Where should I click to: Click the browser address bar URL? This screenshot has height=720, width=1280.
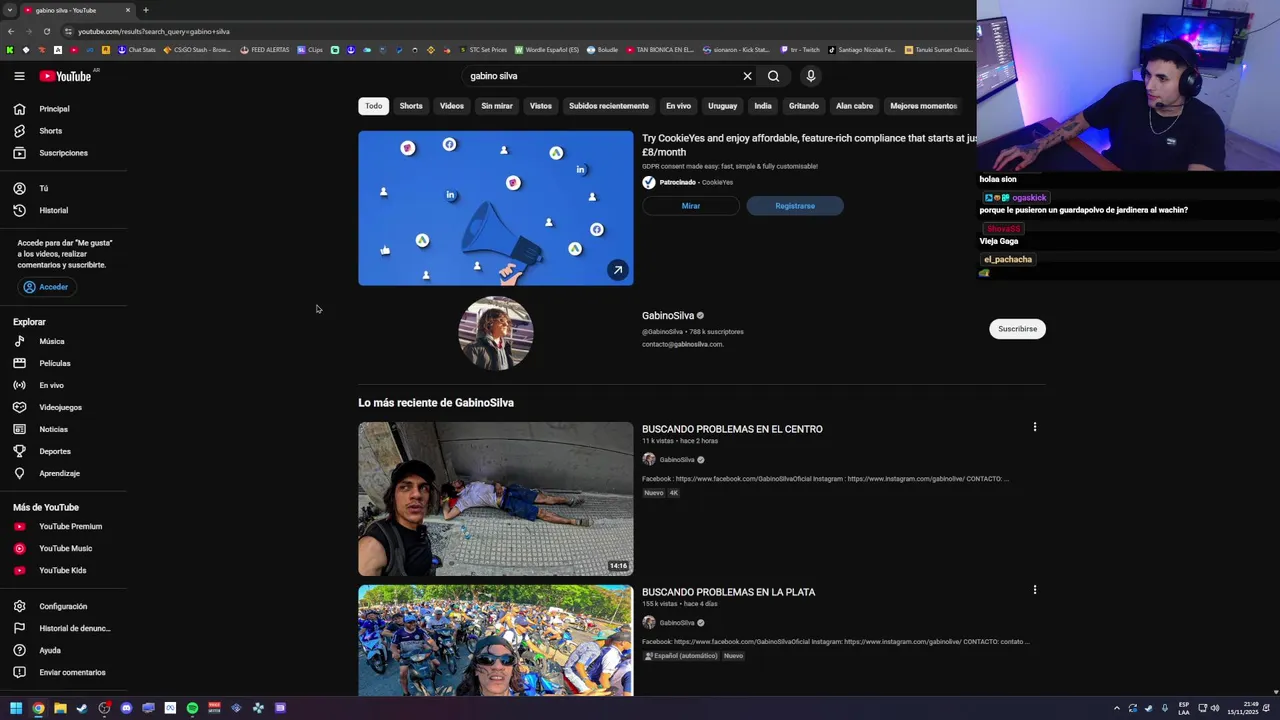point(154,31)
